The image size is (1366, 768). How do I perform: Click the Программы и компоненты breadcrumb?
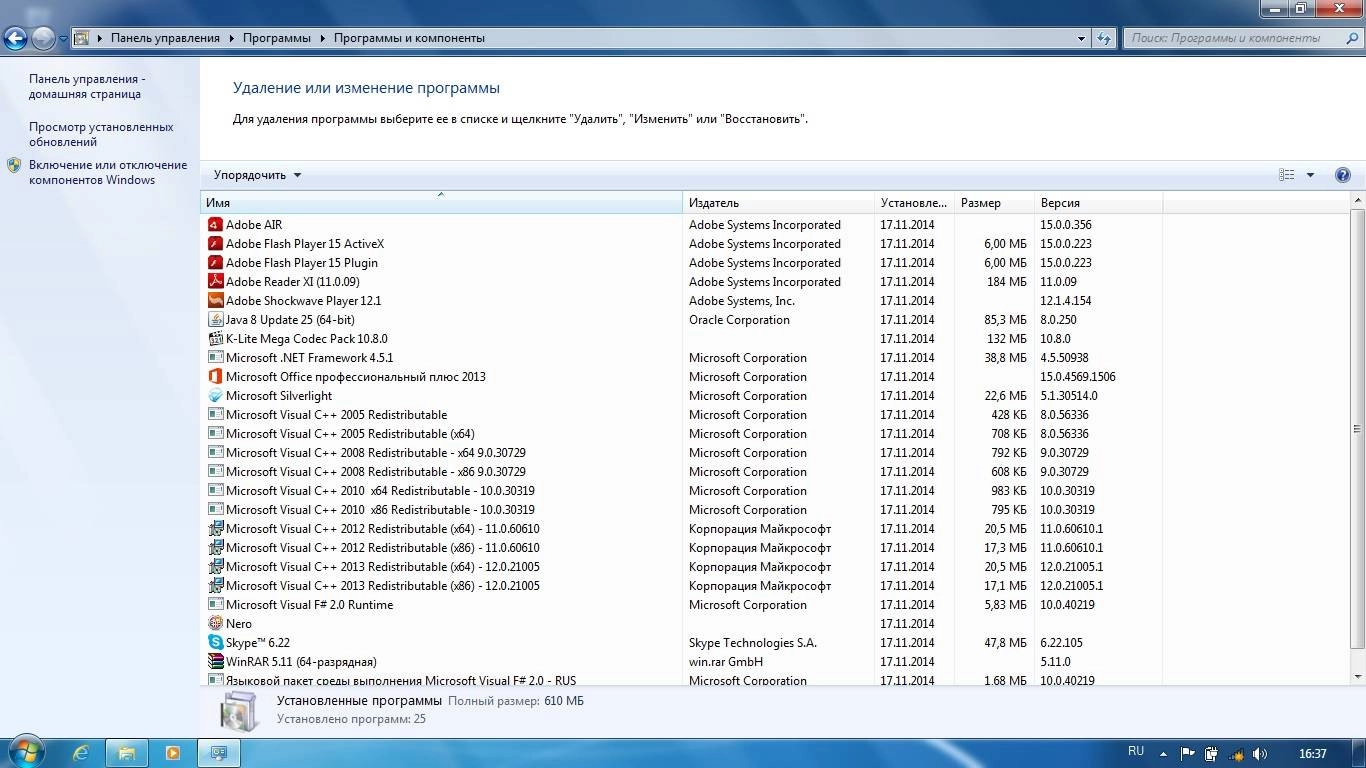[409, 38]
